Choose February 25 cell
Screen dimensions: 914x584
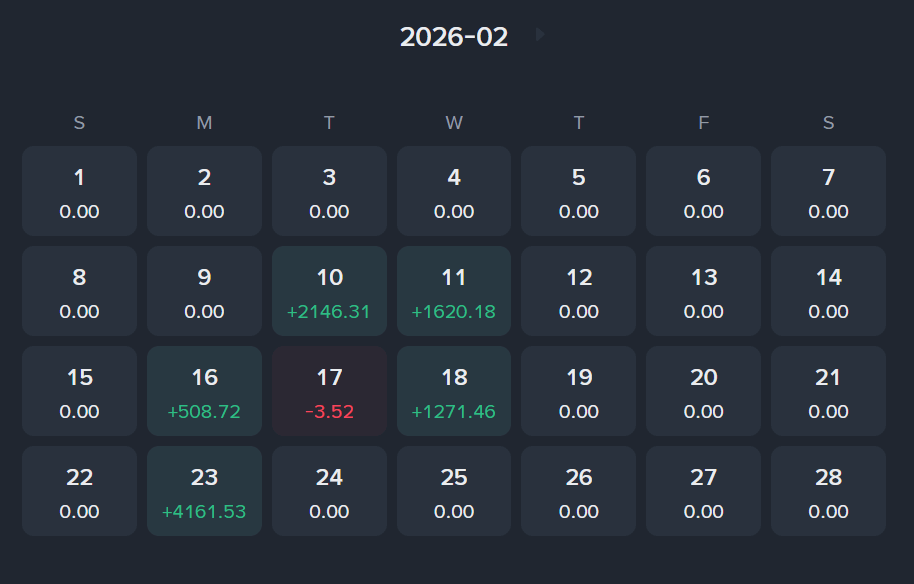(454, 491)
